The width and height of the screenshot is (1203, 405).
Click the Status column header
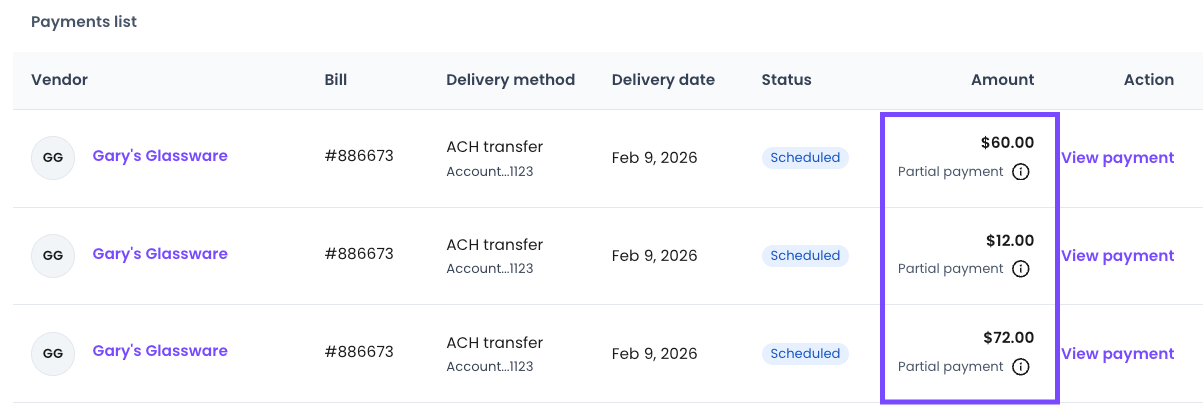(786, 80)
